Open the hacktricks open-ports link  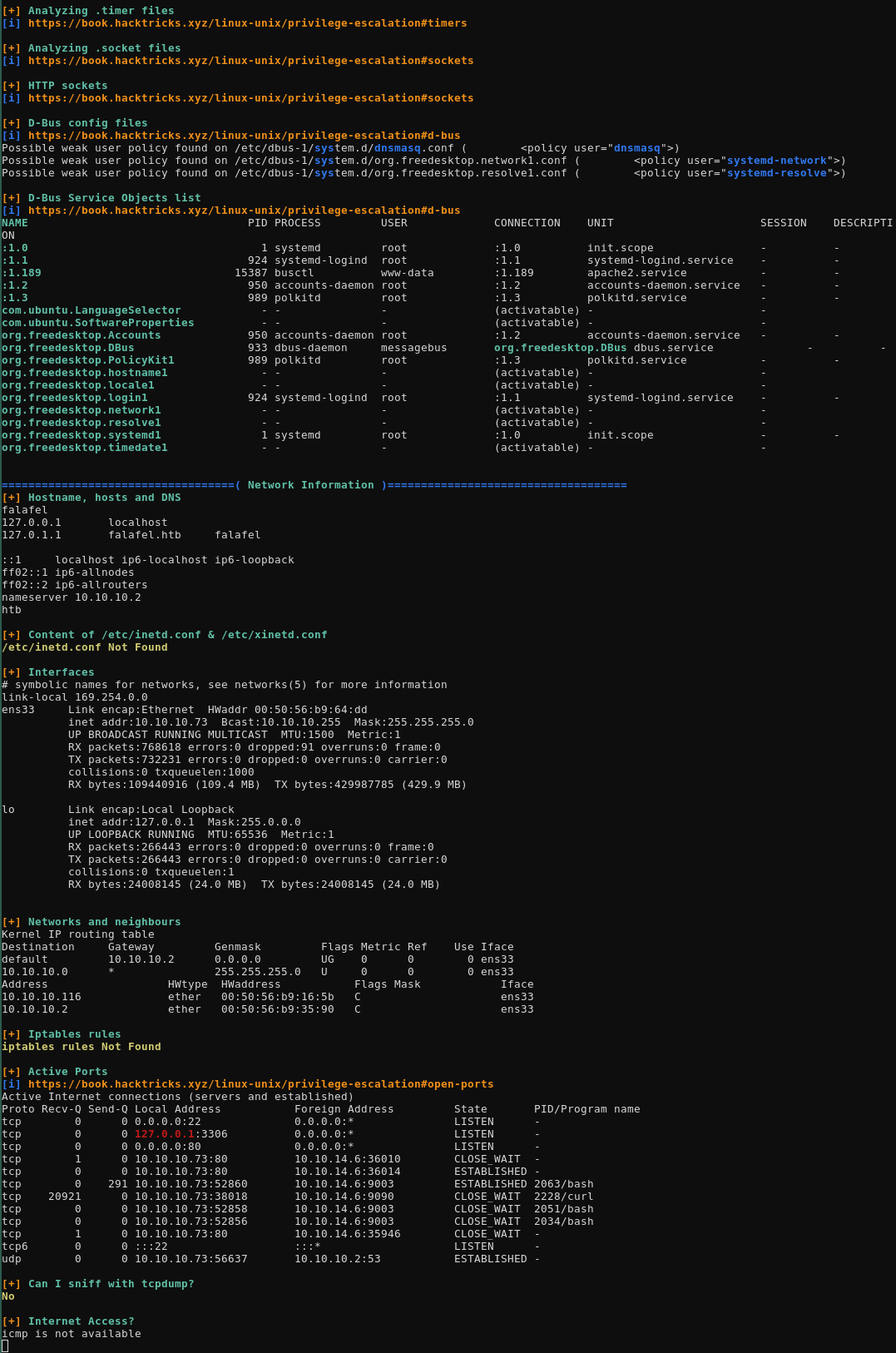tap(260, 1084)
